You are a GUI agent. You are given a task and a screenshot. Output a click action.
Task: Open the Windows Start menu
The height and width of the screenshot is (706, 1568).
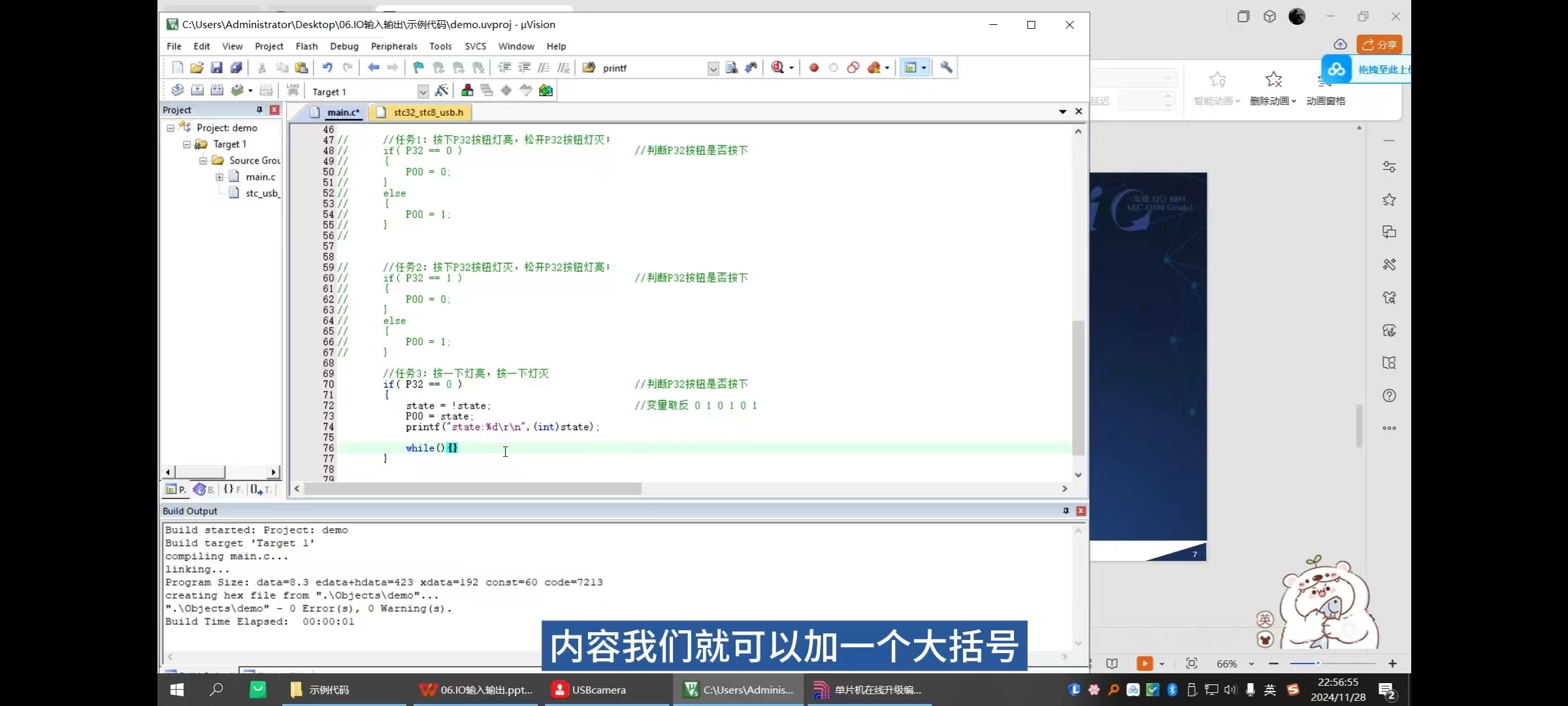click(177, 690)
